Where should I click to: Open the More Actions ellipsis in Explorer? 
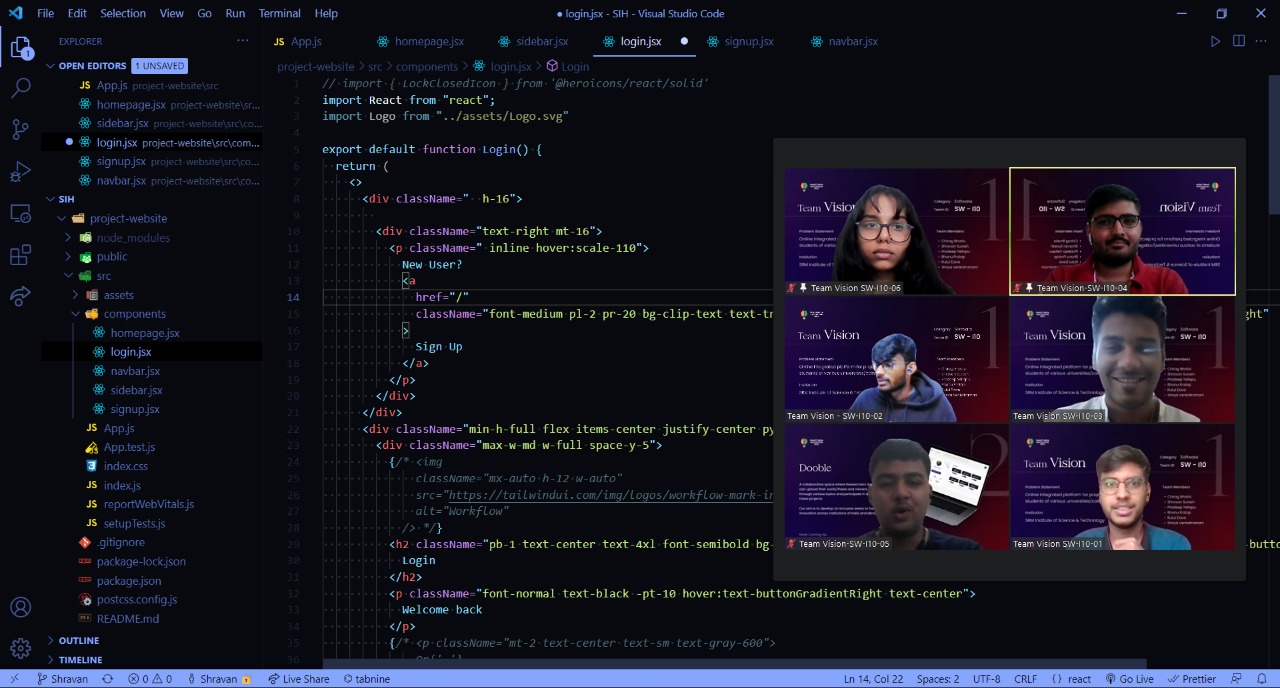coord(242,40)
